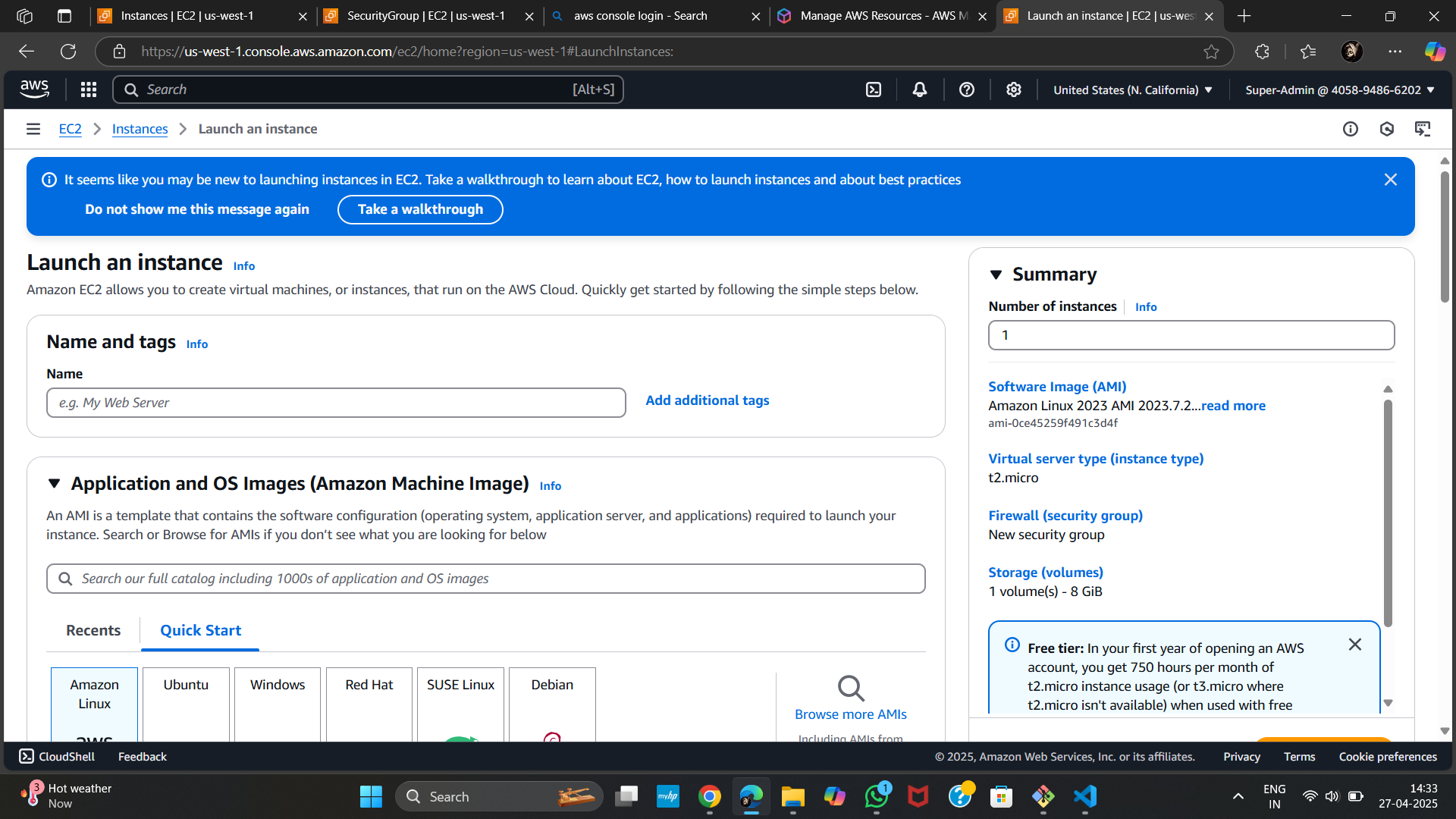Open Google Chrome from the taskbar
The width and height of the screenshot is (1456, 819).
(710, 796)
